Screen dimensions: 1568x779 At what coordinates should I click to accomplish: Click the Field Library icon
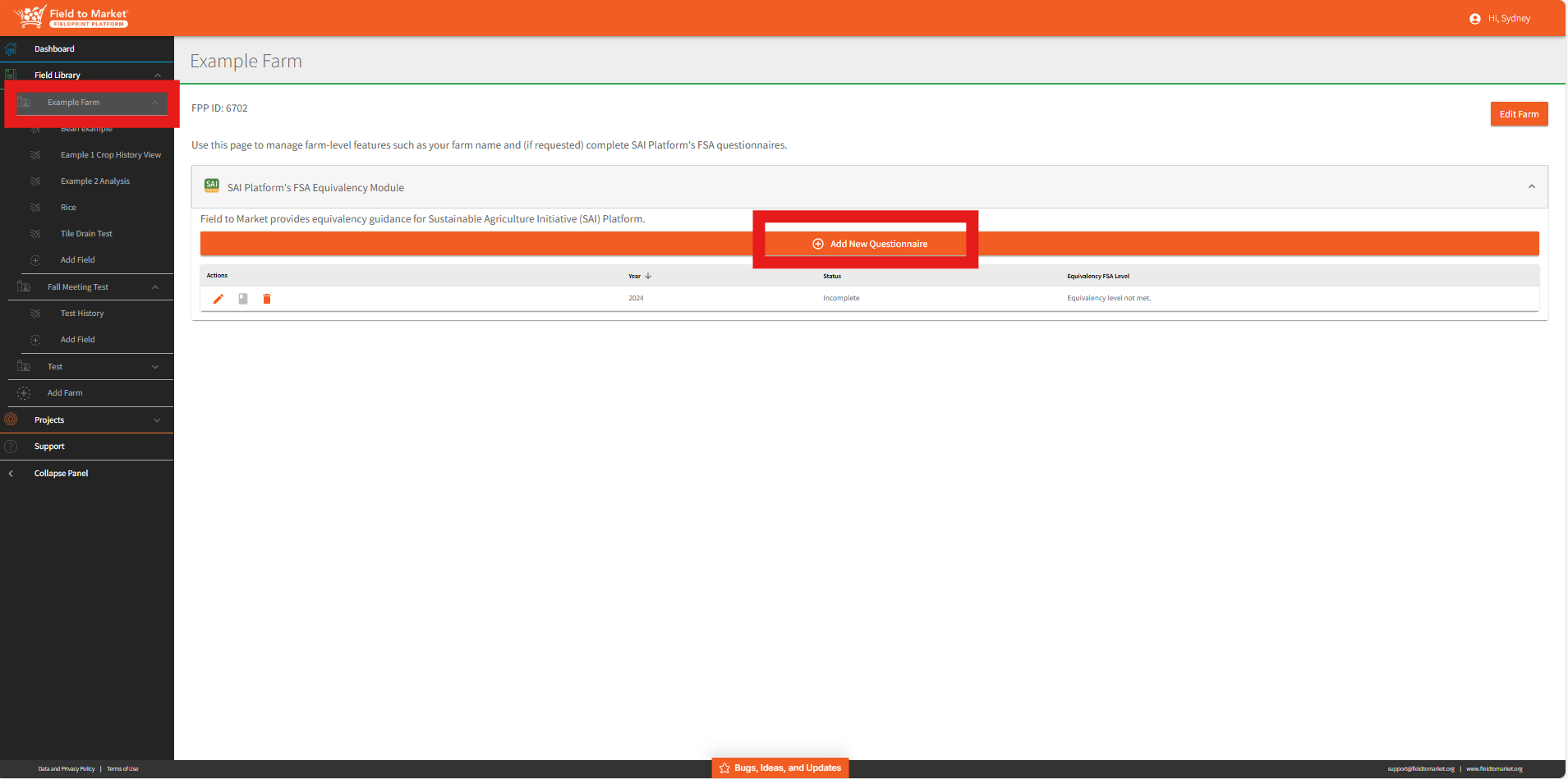point(11,75)
